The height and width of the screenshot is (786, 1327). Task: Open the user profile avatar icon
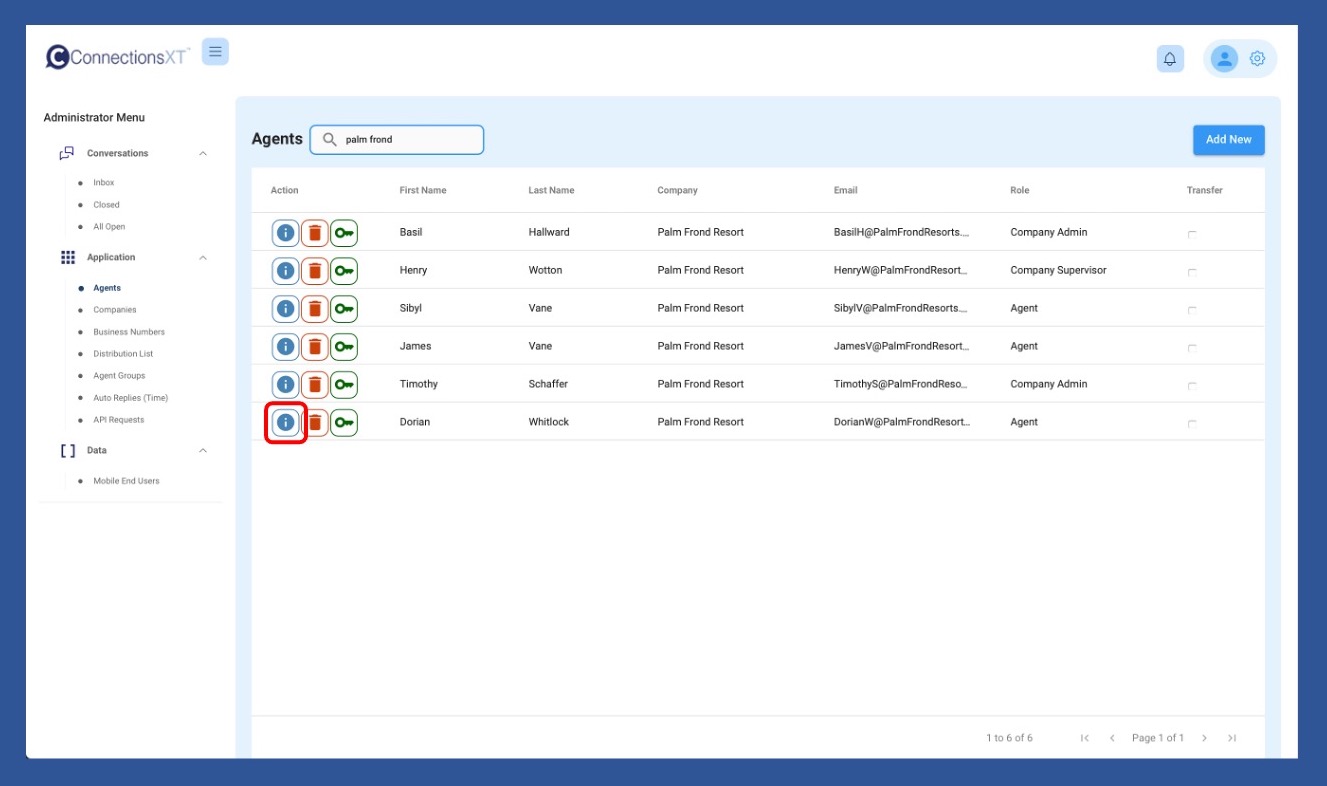tap(1224, 59)
